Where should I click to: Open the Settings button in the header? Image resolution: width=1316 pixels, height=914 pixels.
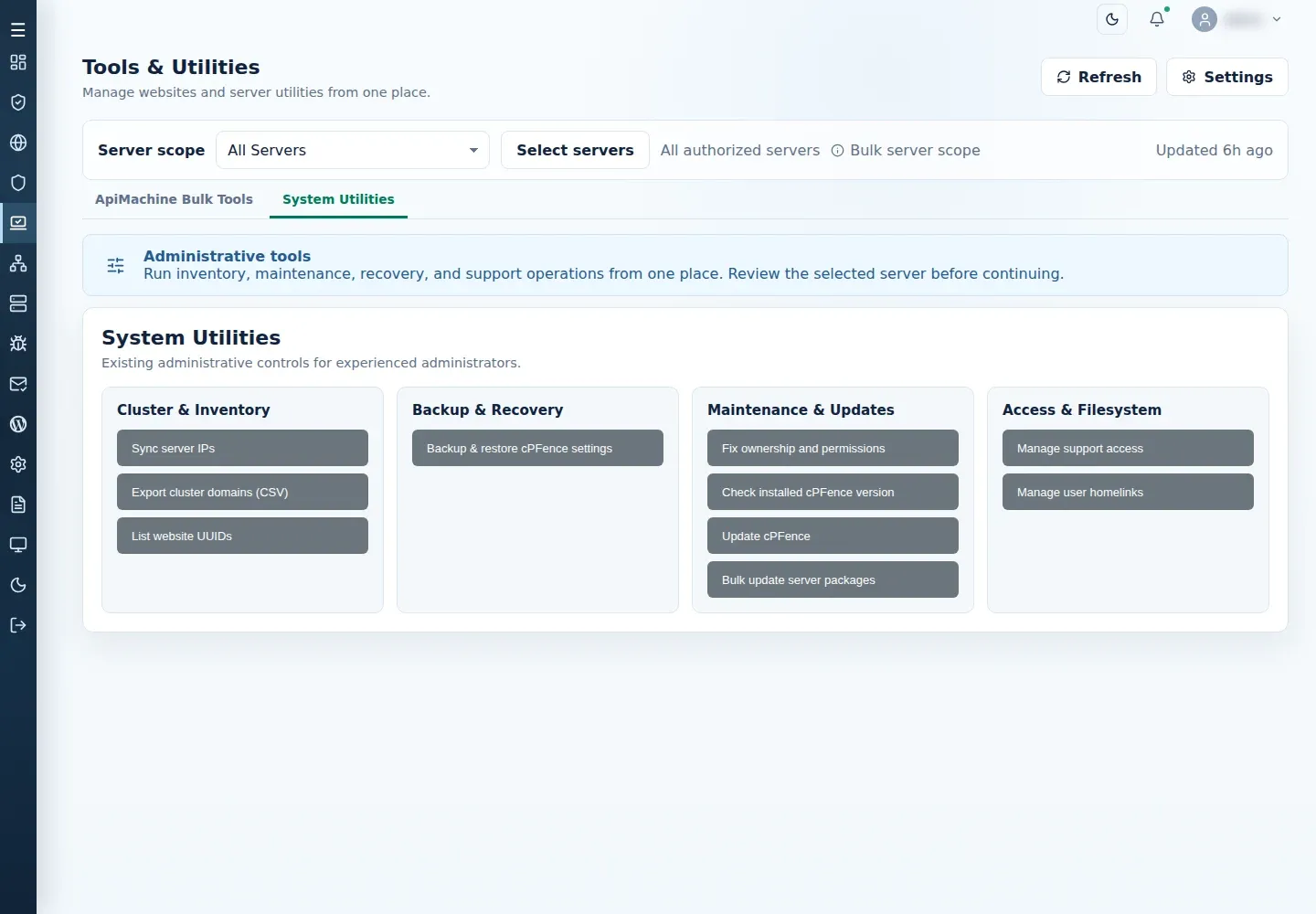(1227, 77)
